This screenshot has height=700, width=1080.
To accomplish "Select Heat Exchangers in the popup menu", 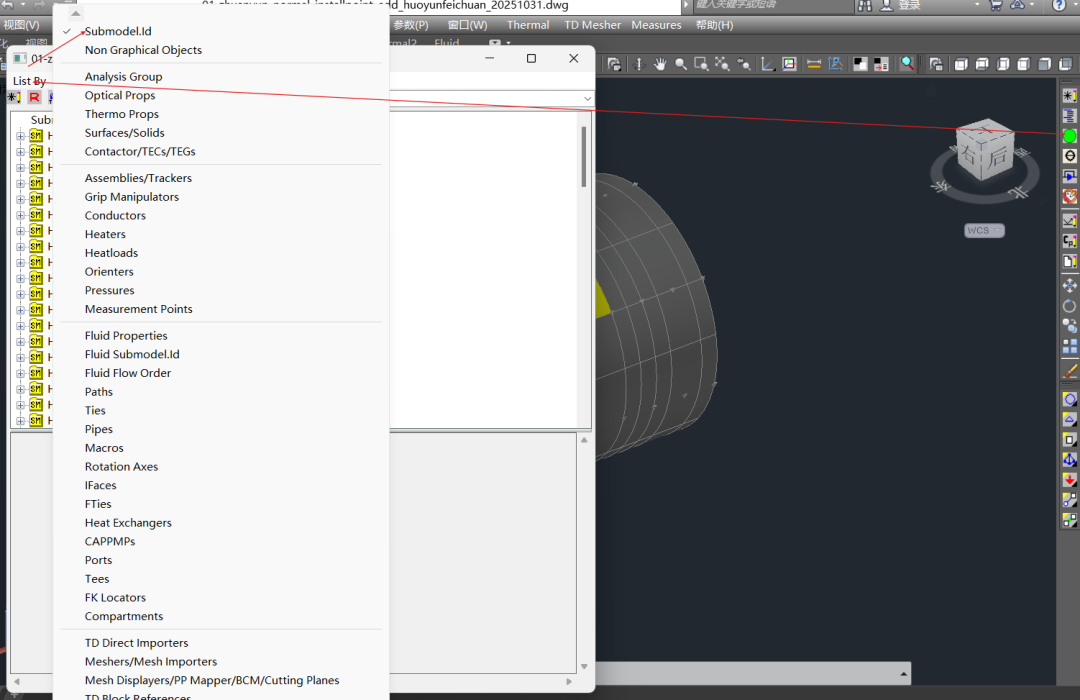I will tap(128, 523).
